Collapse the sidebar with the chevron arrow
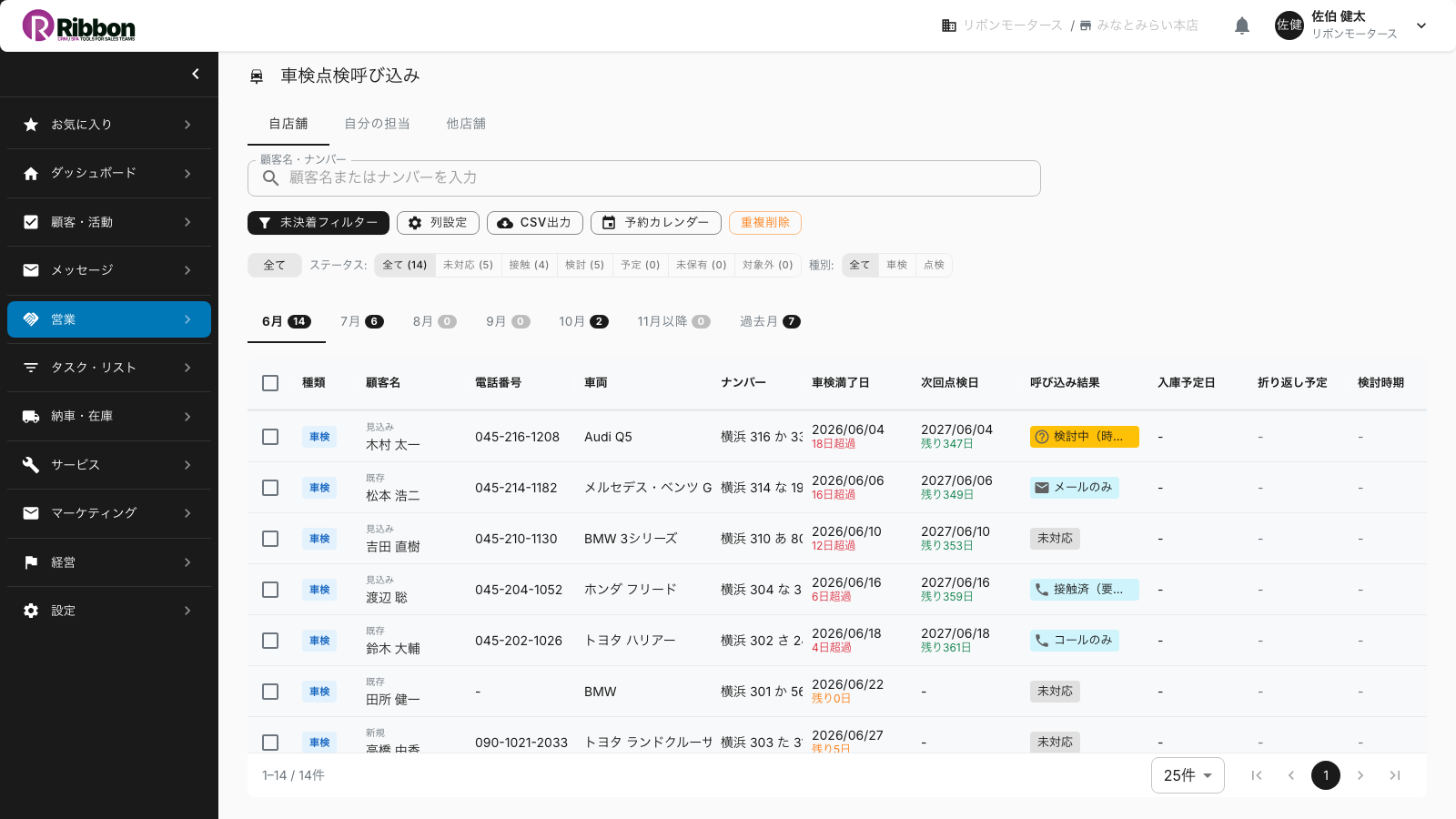 (196, 74)
